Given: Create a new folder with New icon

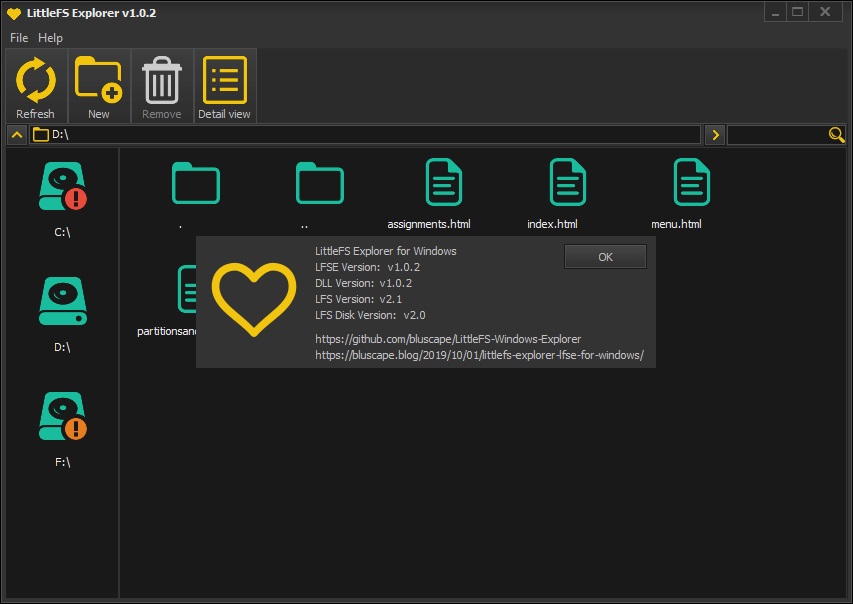Looking at the screenshot, I should point(98,79).
